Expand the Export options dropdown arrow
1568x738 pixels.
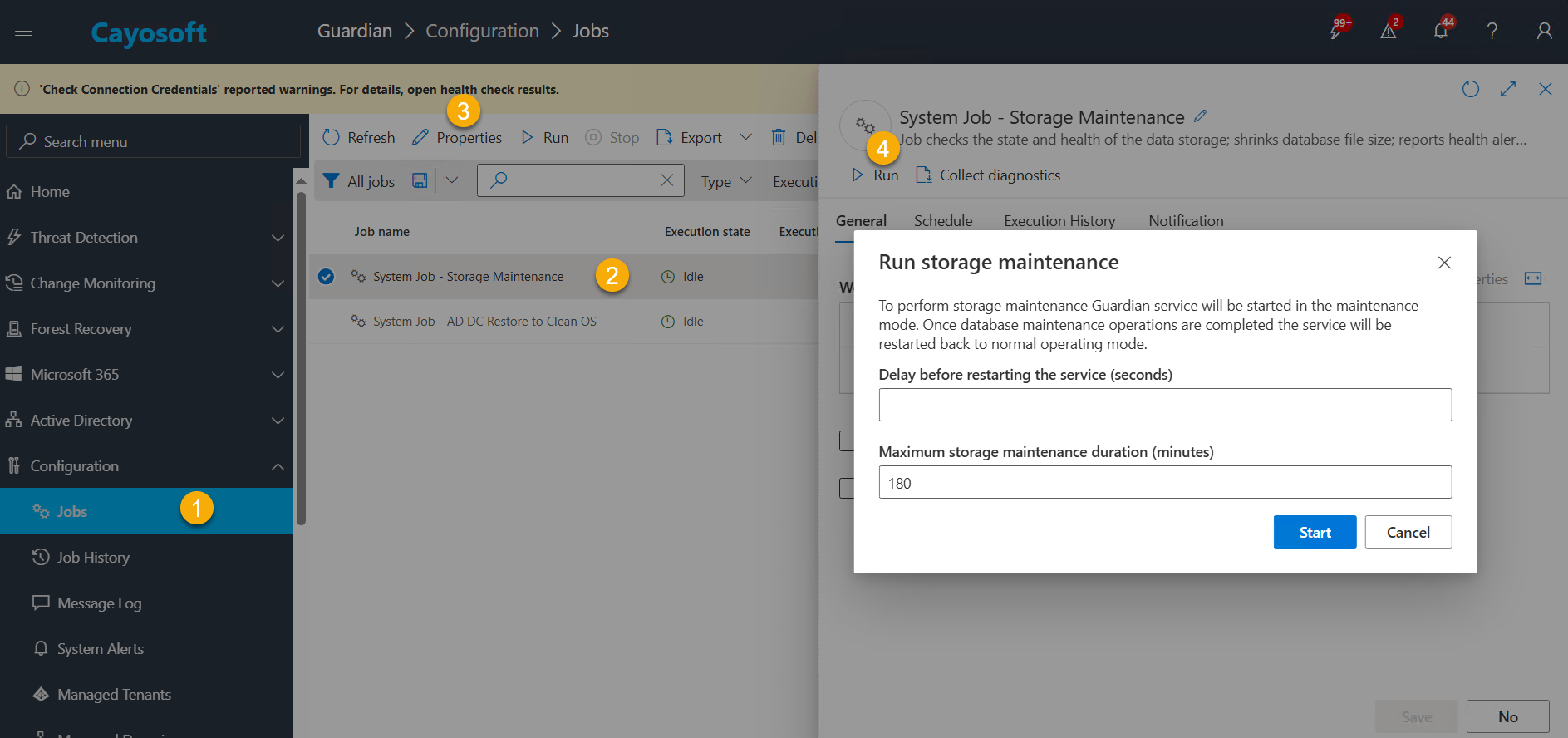point(745,137)
